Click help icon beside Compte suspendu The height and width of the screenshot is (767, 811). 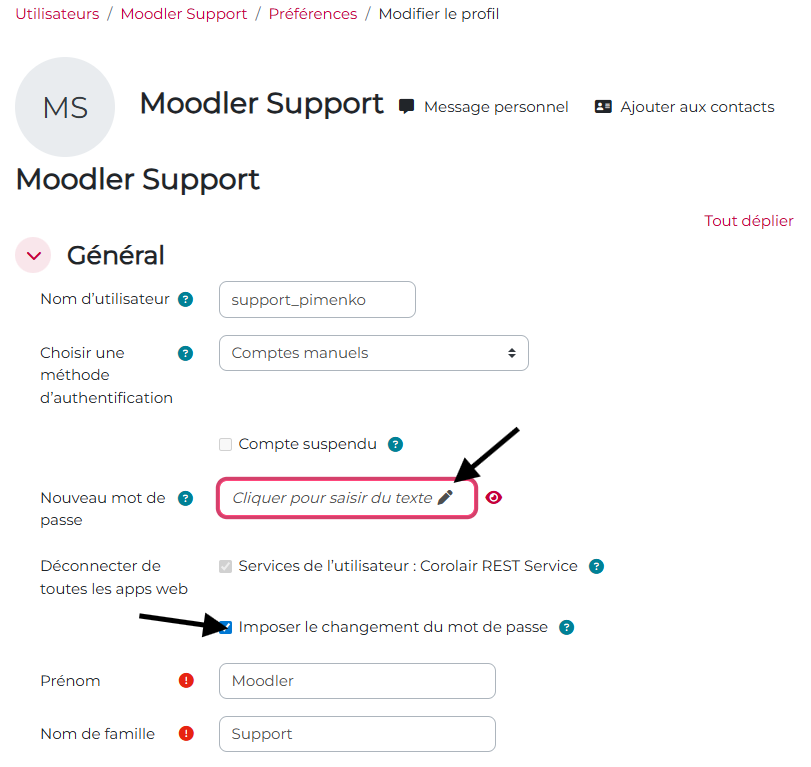pos(395,444)
